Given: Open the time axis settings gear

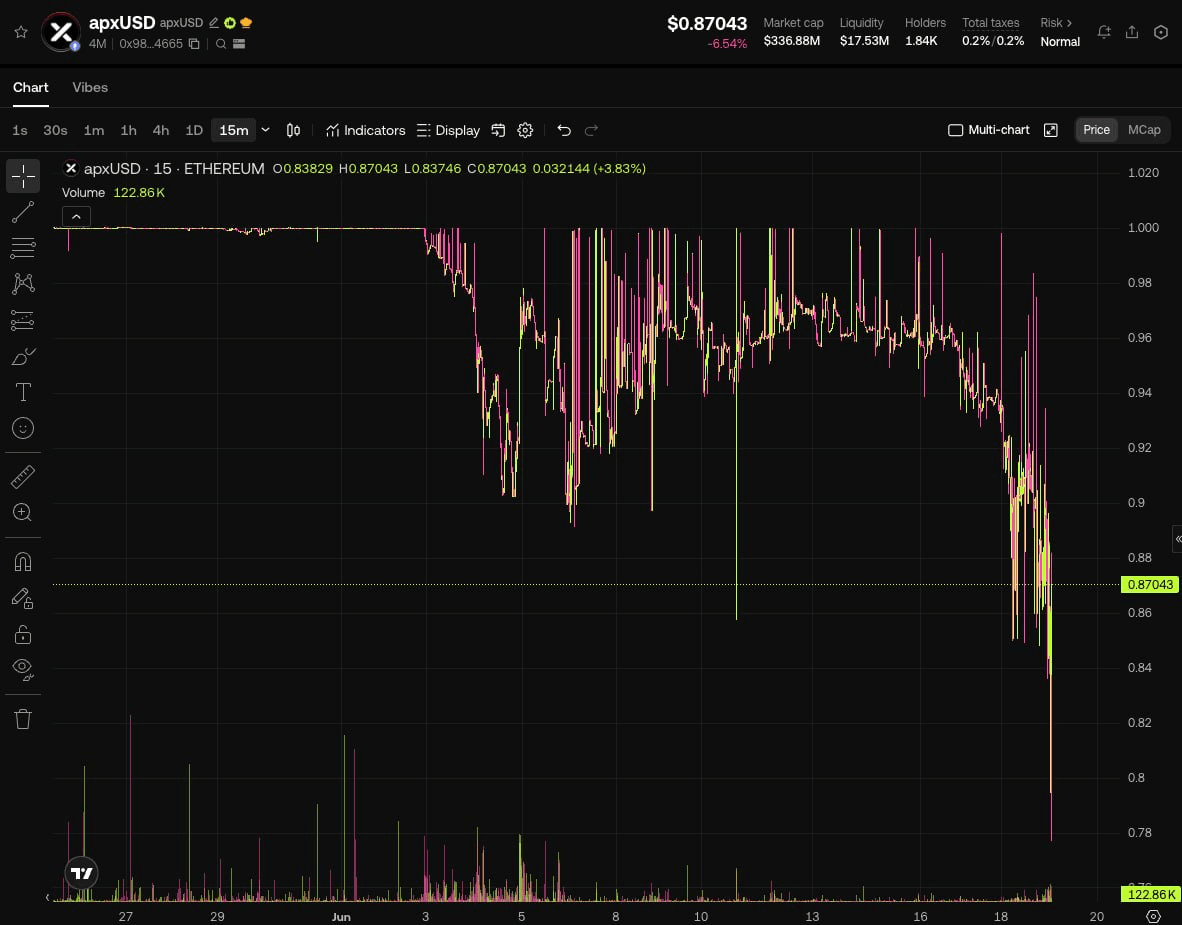Looking at the screenshot, I should [x=1153, y=916].
